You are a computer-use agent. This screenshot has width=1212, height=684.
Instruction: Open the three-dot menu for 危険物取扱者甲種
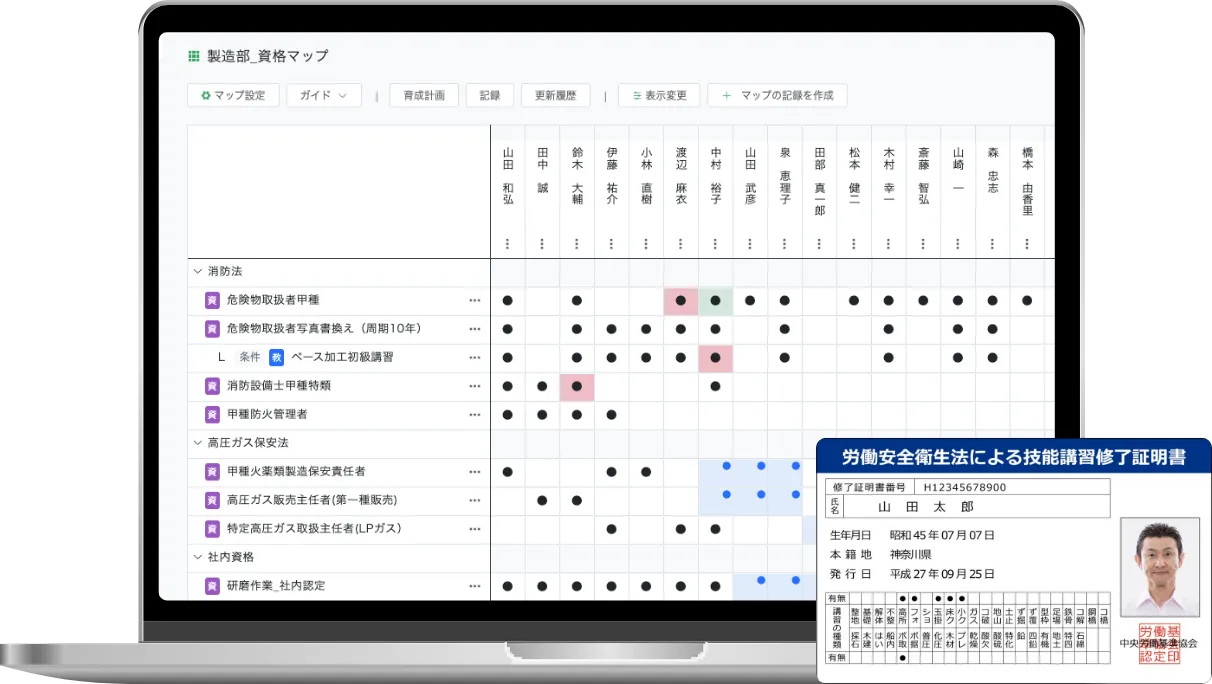pyautogui.click(x=475, y=300)
